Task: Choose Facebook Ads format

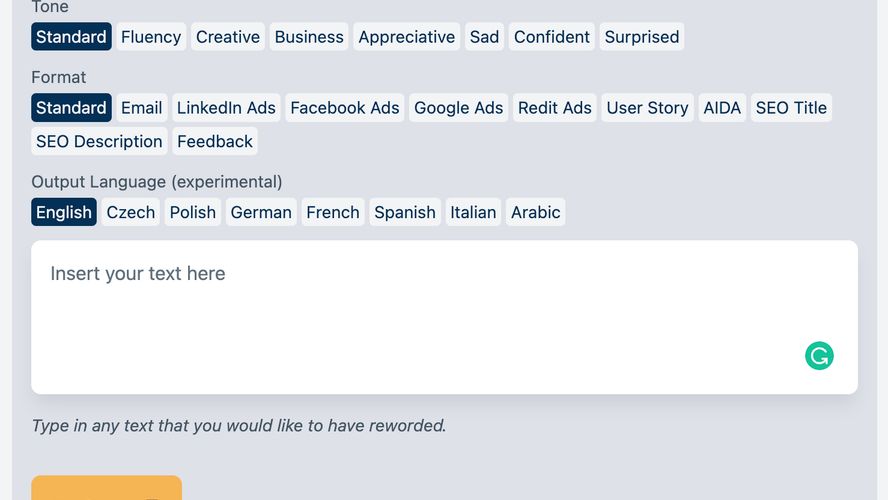Action: (x=345, y=108)
